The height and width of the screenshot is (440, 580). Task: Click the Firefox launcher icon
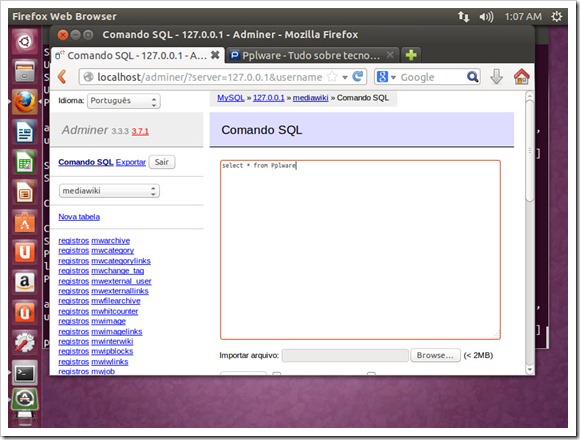25,102
